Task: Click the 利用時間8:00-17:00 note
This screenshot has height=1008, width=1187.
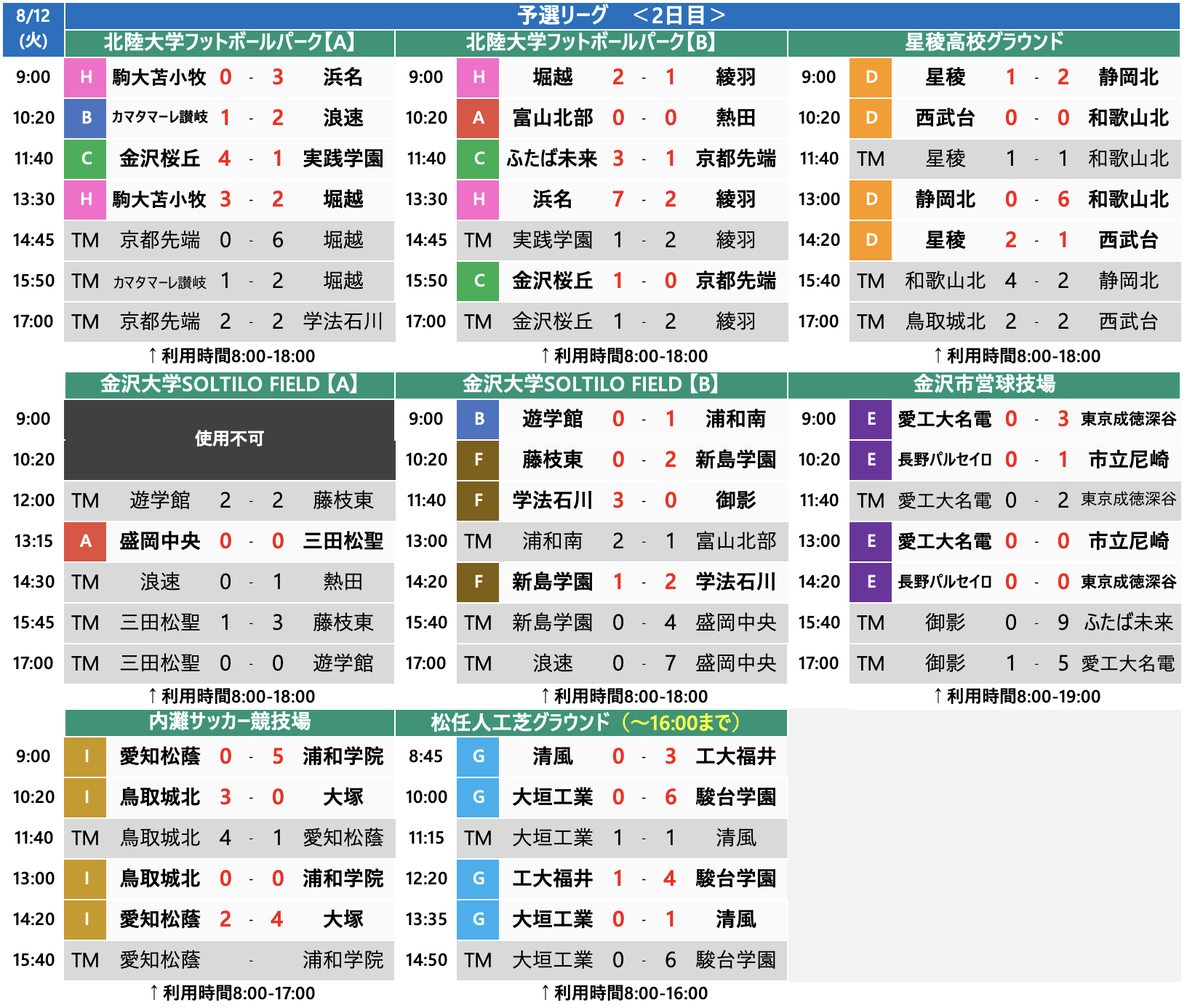Action: 231,993
